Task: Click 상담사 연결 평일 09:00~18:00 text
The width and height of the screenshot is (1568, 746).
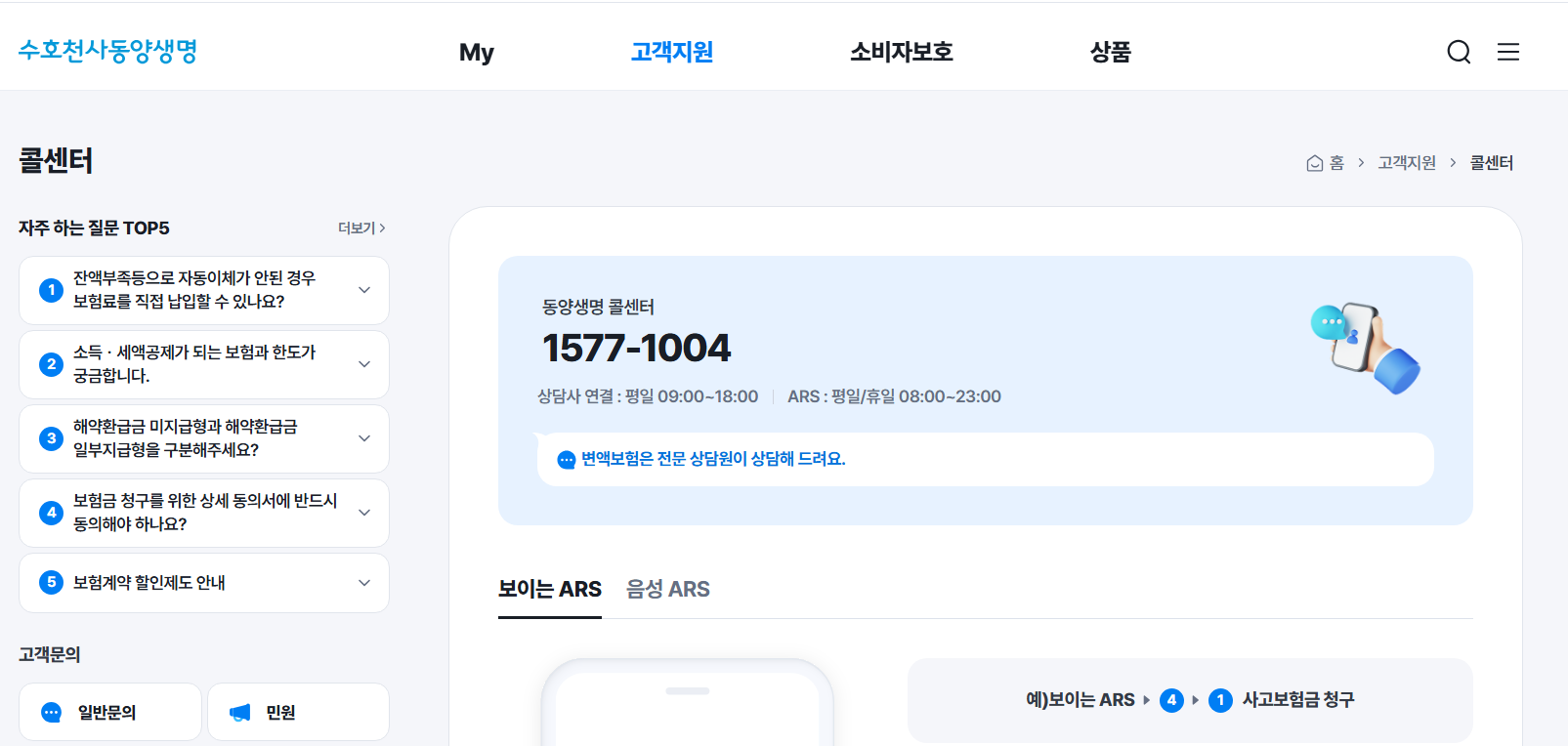Action: tap(648, 396)
